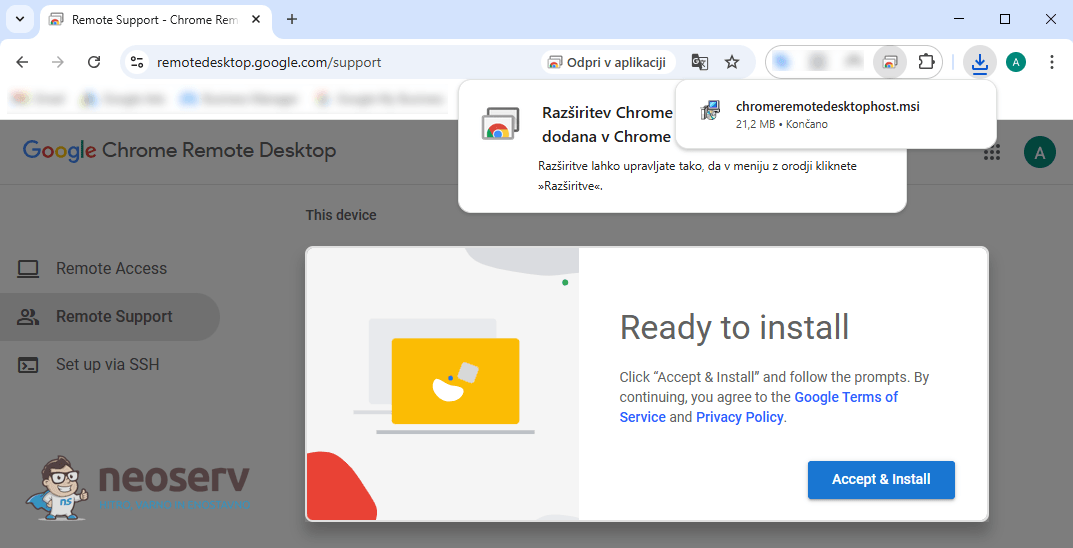
Task: Click the Remote Support people icon
Action: click(x=27, y=317)
